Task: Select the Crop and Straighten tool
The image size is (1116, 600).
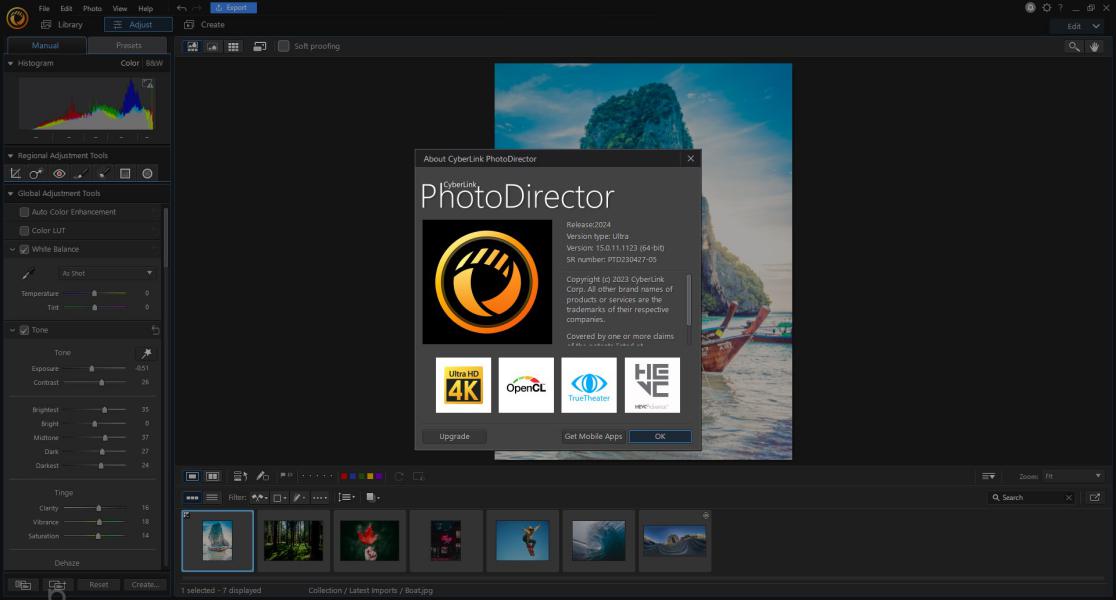Action: point(15,174)
